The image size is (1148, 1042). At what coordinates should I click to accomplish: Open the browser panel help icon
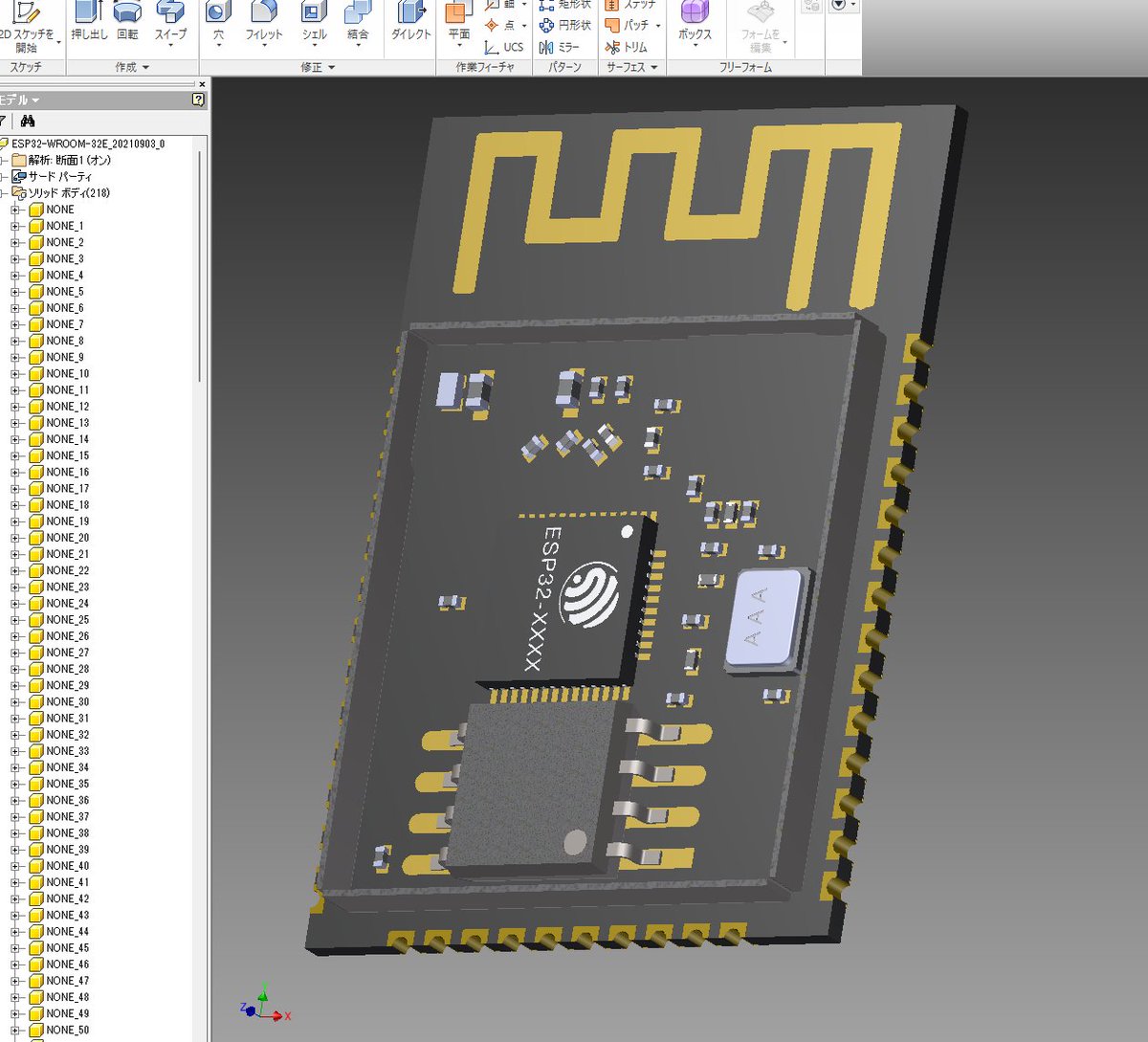pyautogui.click(x=198, y=100)
